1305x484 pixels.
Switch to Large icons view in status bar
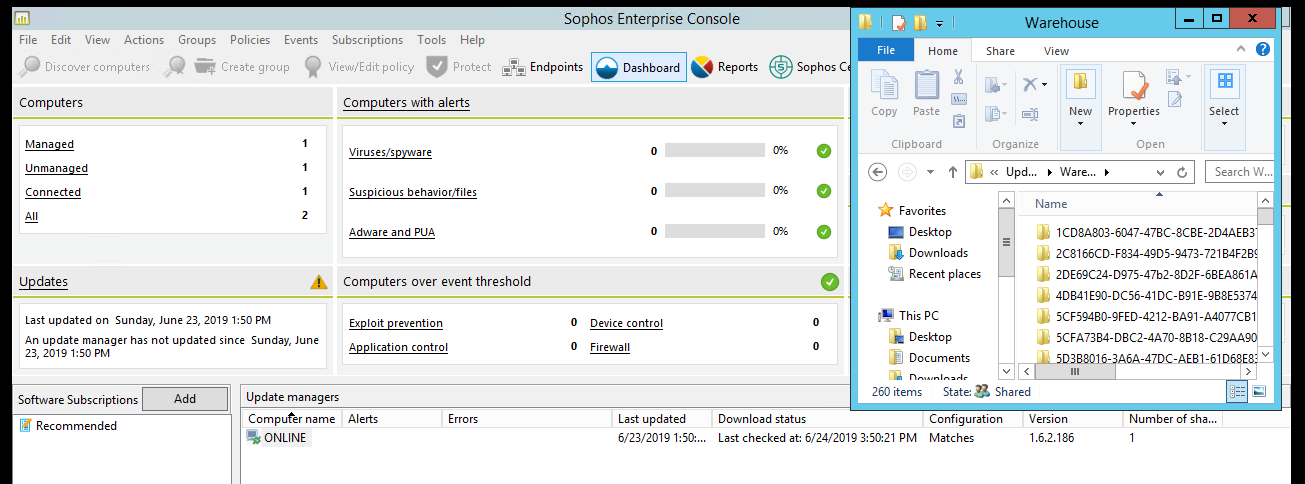[1259, 392]
